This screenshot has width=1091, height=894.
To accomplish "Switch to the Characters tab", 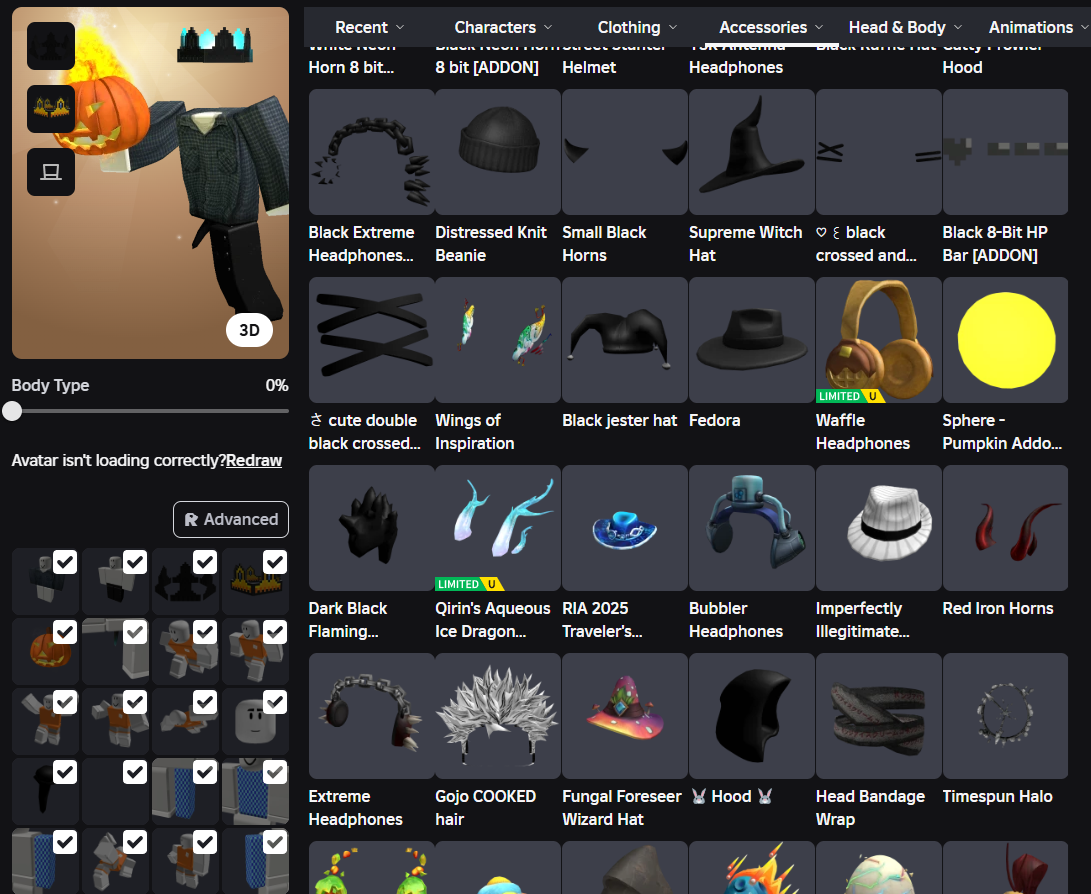I will pyautogui.click(x=495, y=27).
